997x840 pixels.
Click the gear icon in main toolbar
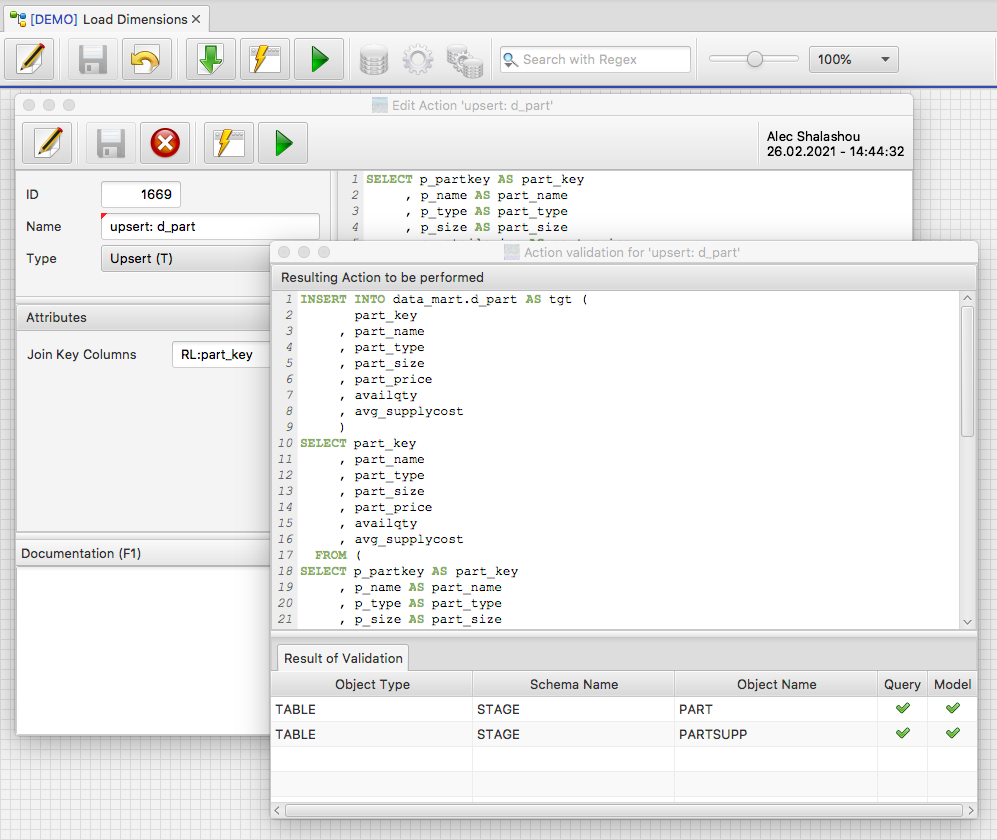tap(417, 60)
